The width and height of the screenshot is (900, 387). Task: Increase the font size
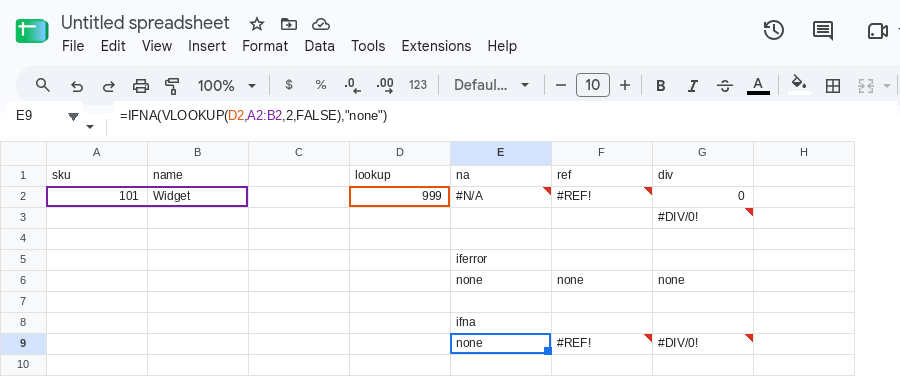(625, 86)
